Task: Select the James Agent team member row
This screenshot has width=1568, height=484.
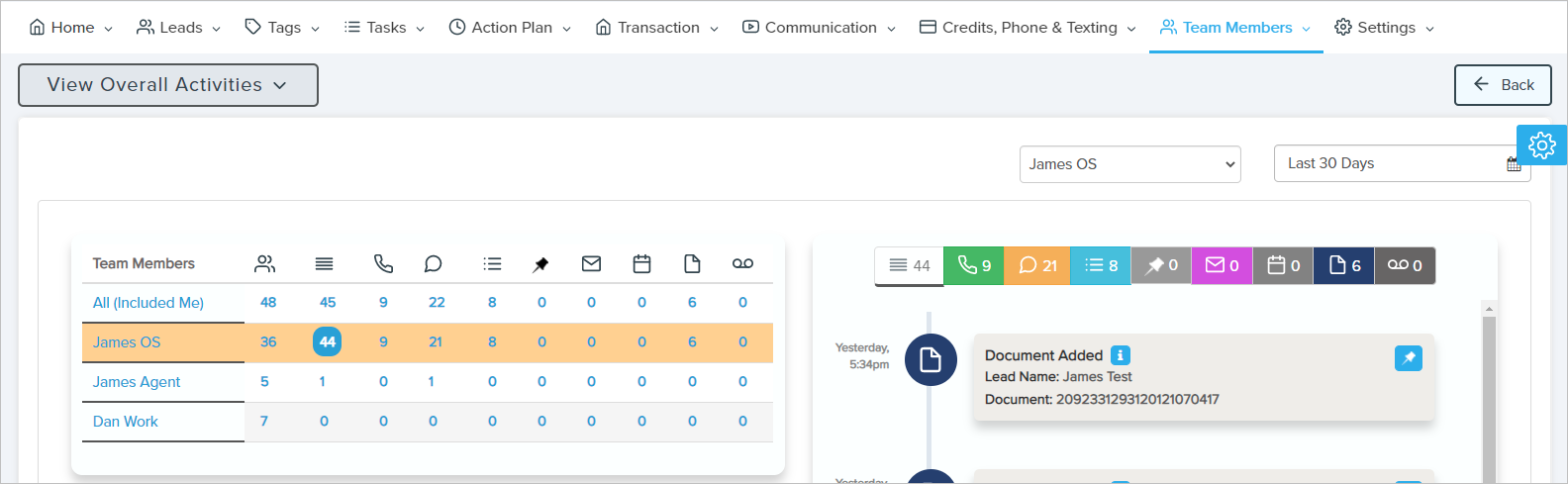Action: tap(137, 382)
